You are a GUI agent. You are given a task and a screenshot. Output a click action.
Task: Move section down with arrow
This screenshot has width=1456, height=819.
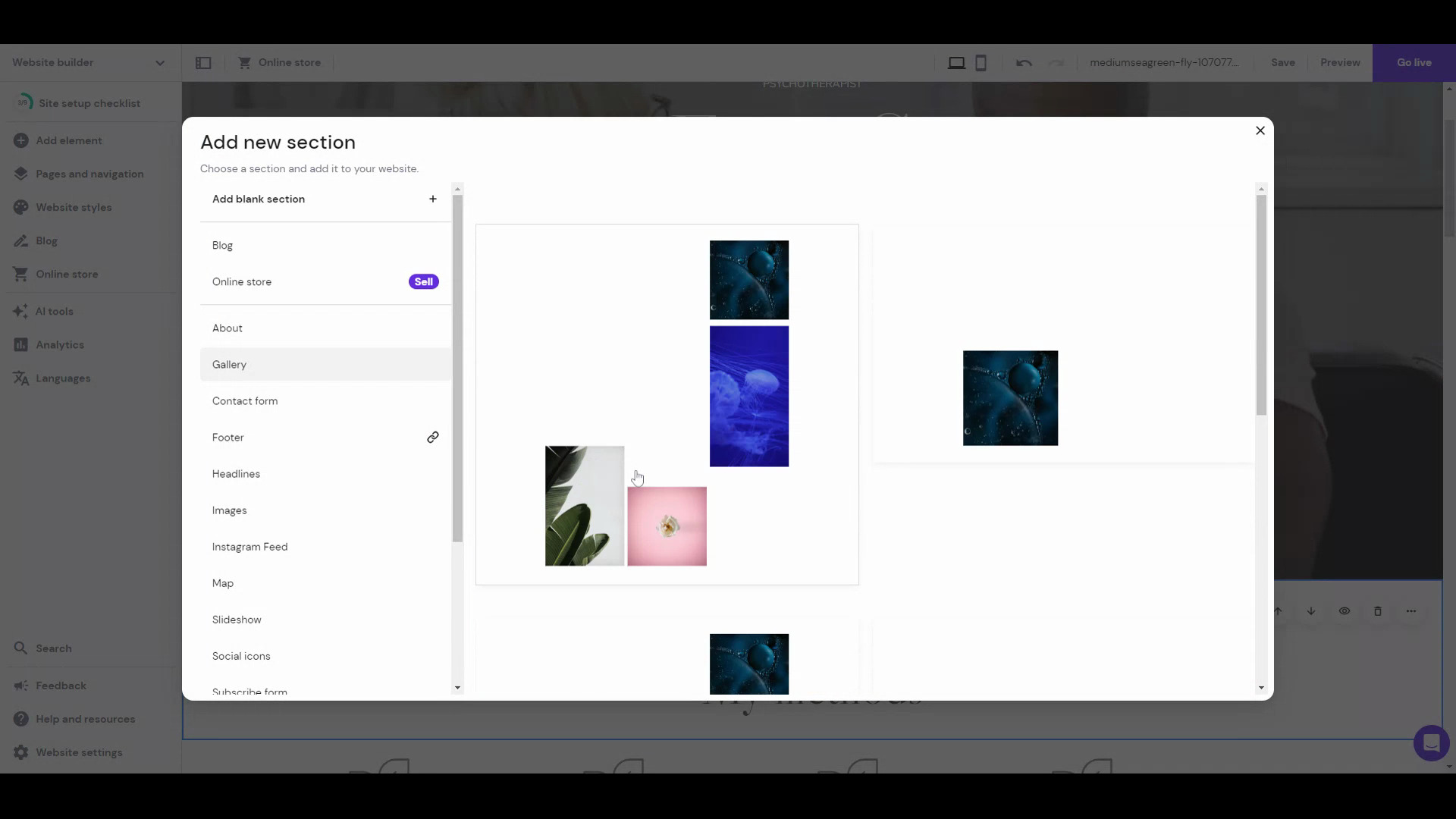click(1311, 611)
